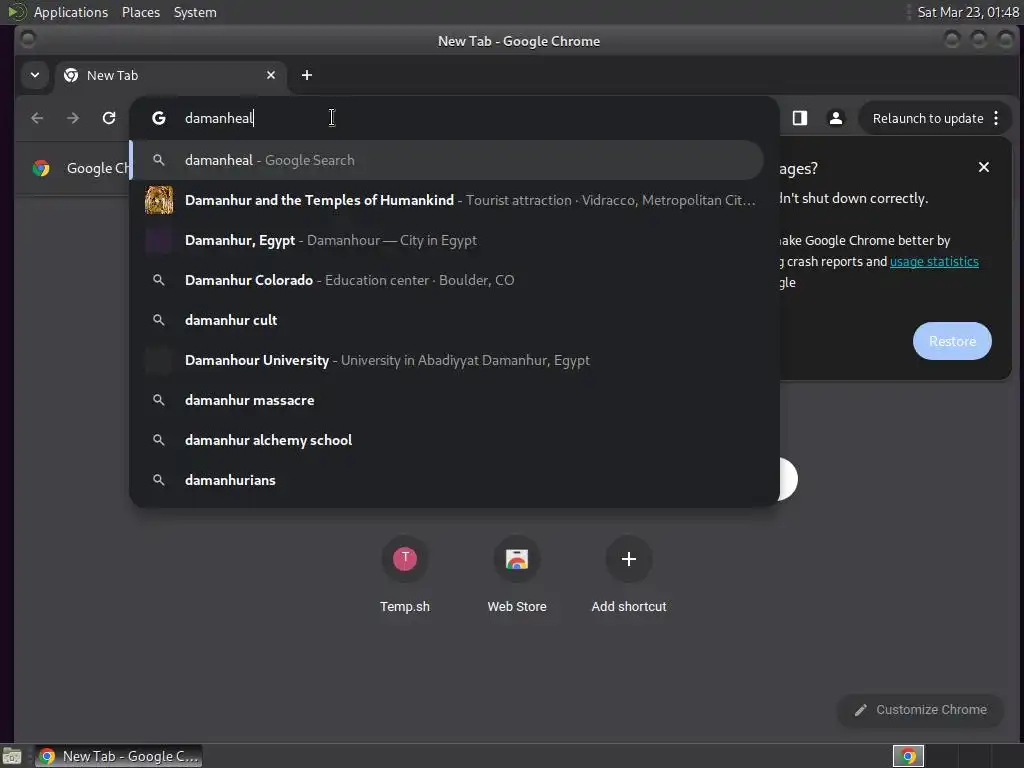Click the Restore button

pos(952,341)
